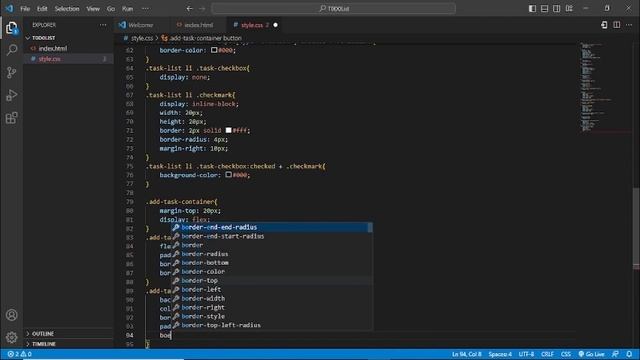Collapse the TODOLIST folder section
The height and width of the screenshot is (360, 640).
click(44, 38)
